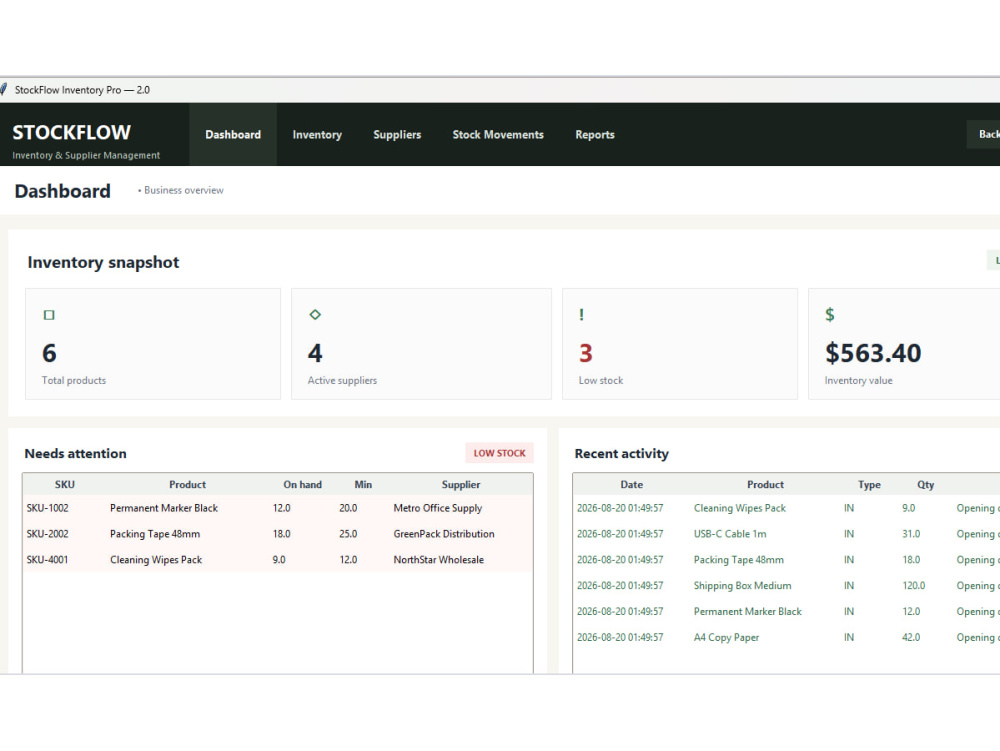Click quantity 42.0 in Recent activity
1000x751 pixels.
(911, 638)
